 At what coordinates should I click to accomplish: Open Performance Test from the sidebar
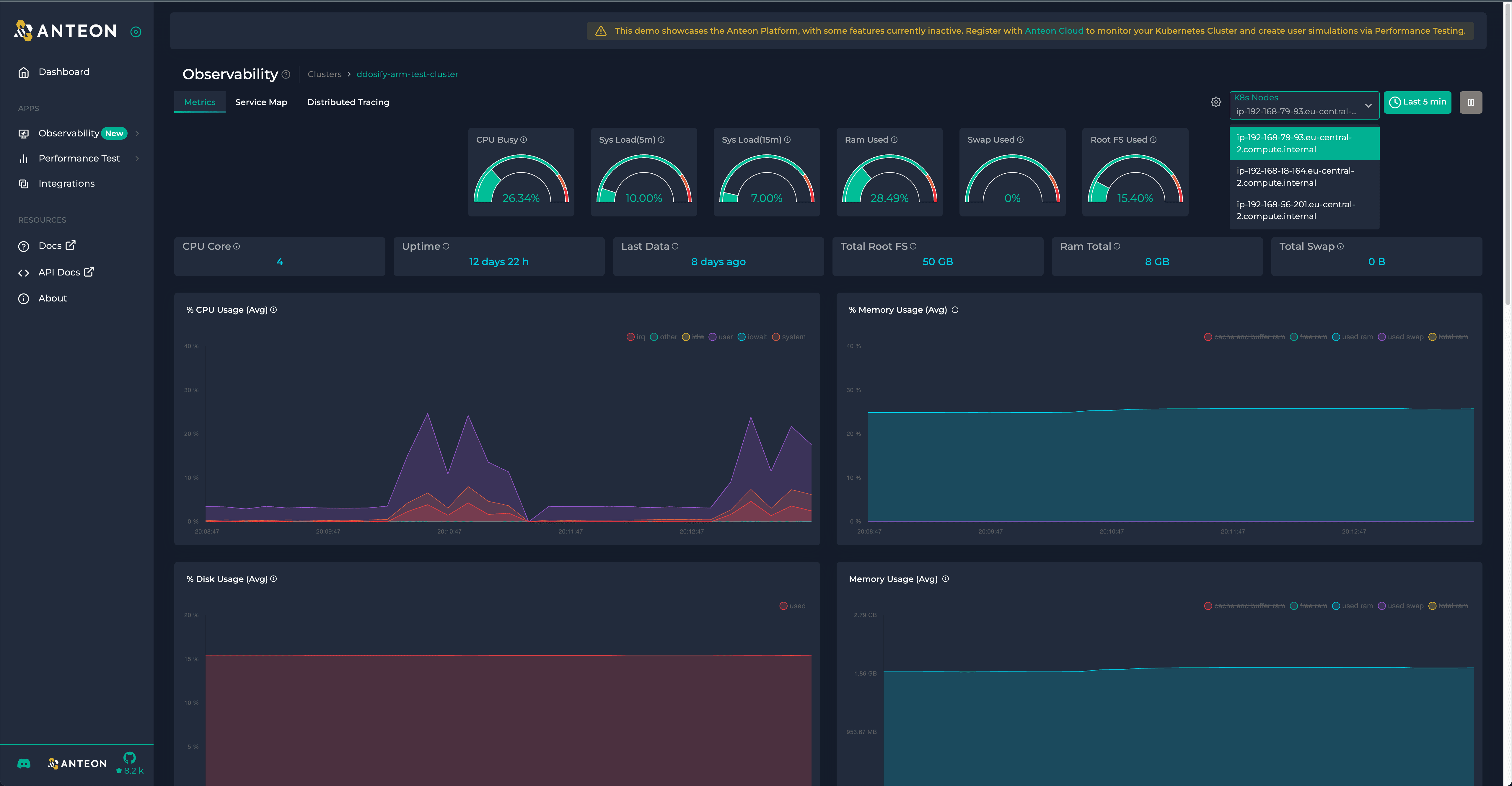click(79, 158)
